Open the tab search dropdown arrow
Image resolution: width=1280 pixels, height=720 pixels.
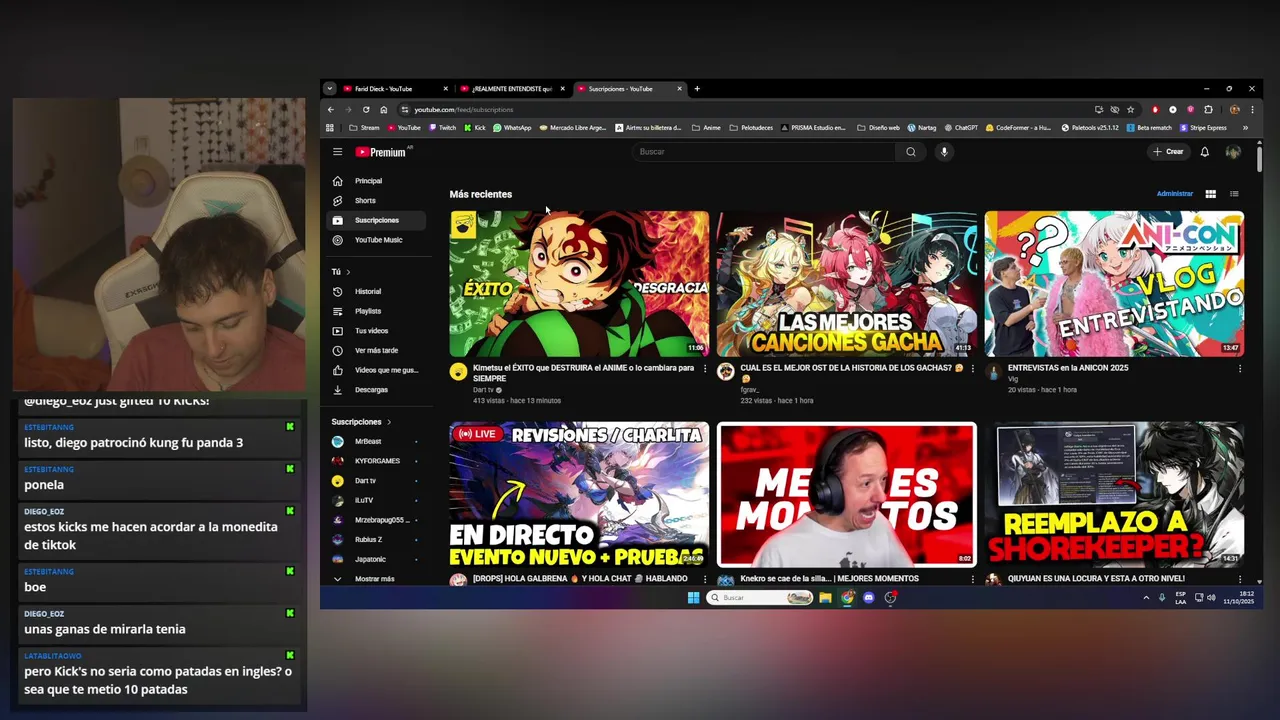point(330,89)
